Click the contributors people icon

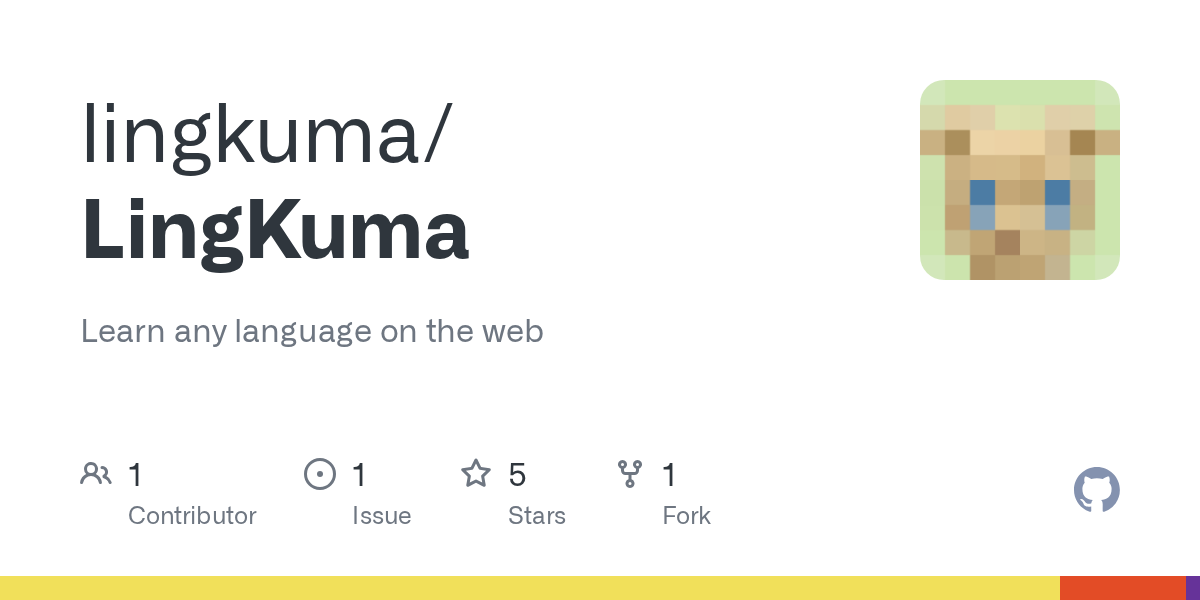96,473
